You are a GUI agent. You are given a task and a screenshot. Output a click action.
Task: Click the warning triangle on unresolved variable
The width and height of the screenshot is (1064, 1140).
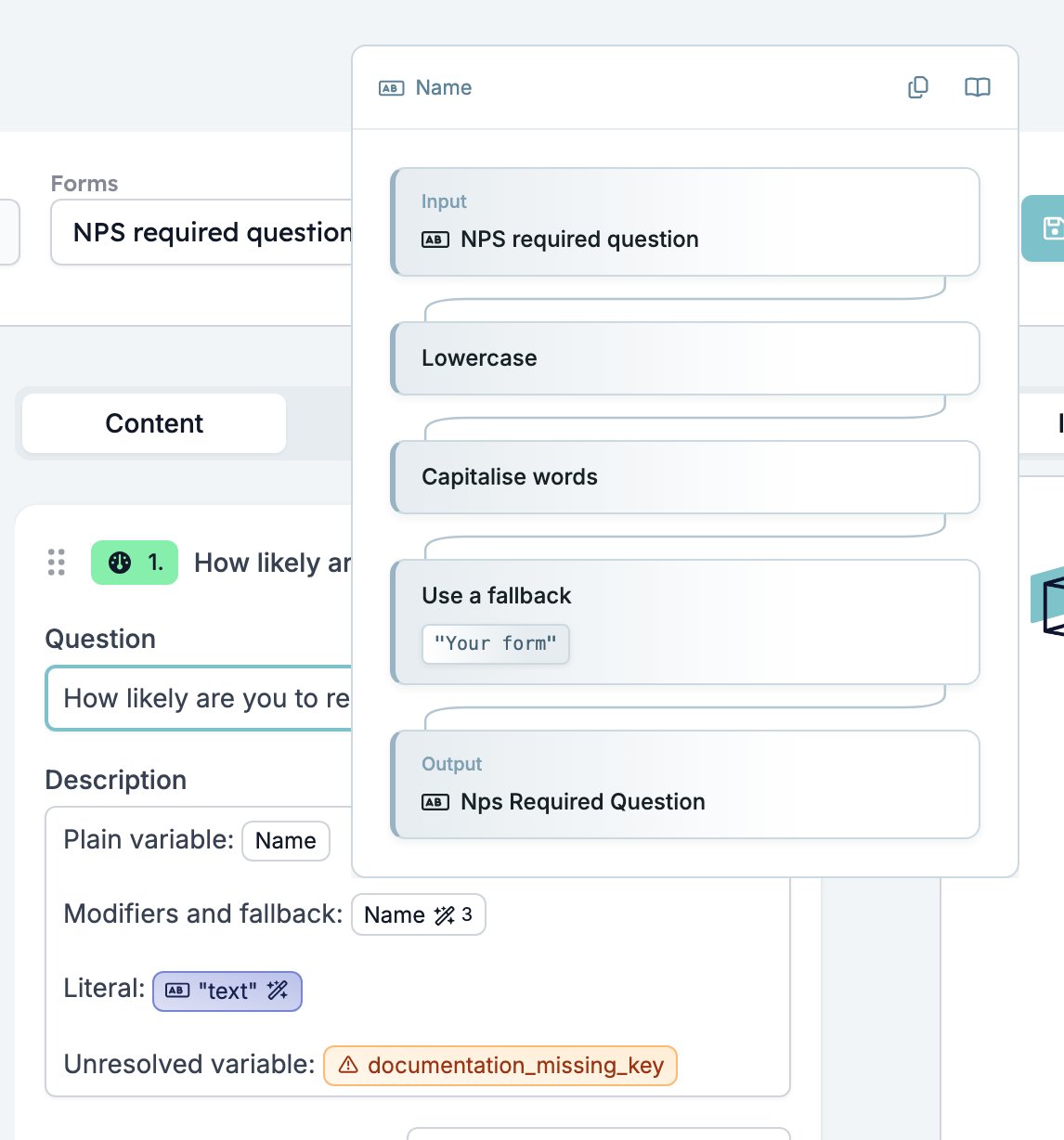point(348,1065)
